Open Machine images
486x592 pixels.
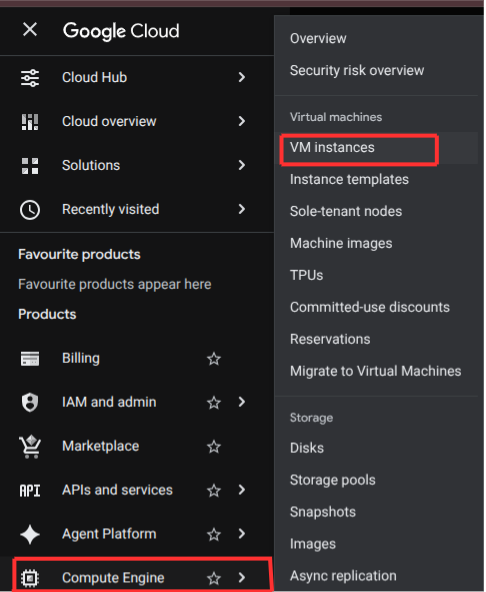[x=341, y=244]
